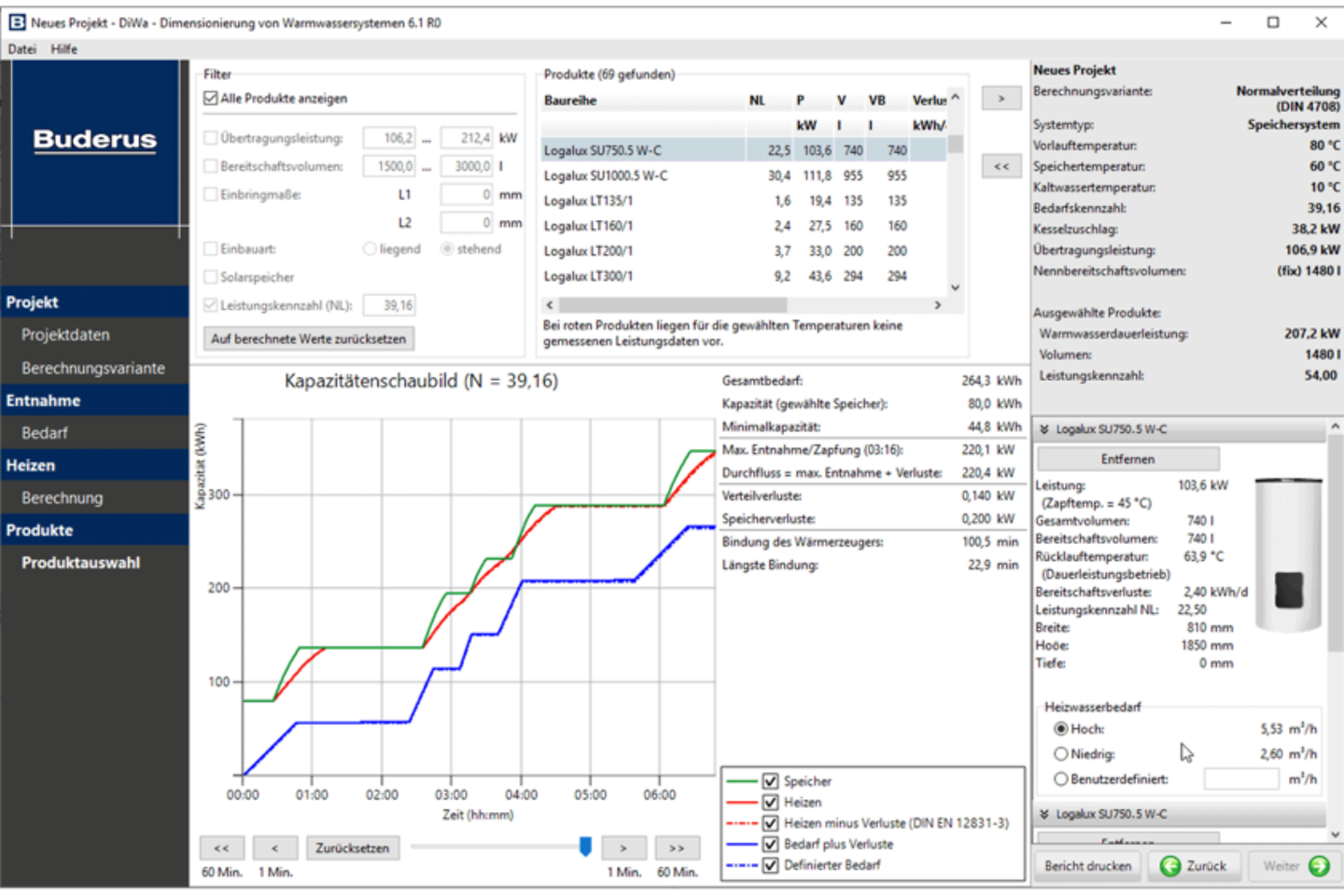1344x896 pixels.
Task: Toggle the Alle Produkte anzeigen checkbox
Action: tap(211, 98)
